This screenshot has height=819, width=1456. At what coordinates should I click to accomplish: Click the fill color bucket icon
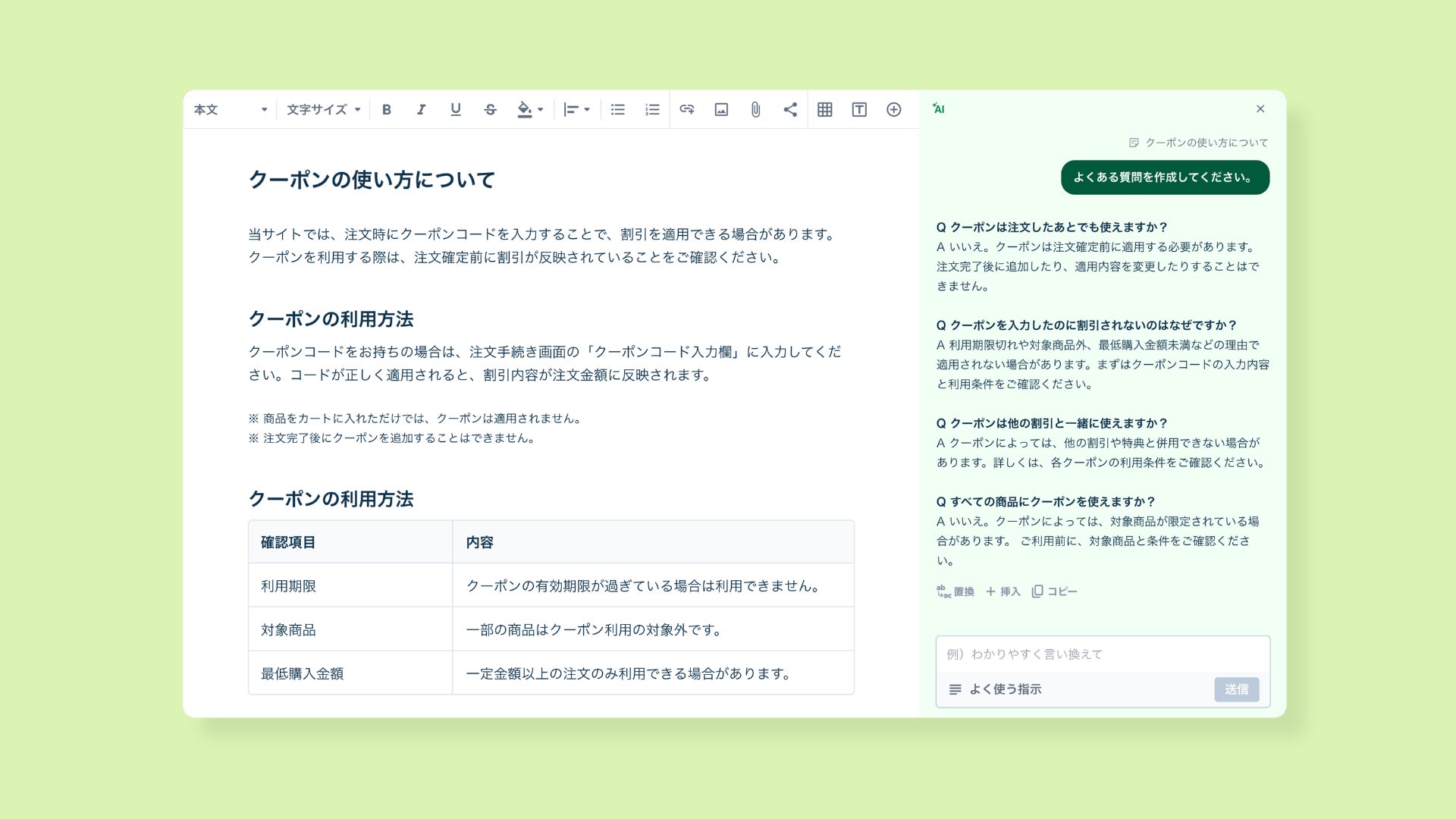click(524, 109)
